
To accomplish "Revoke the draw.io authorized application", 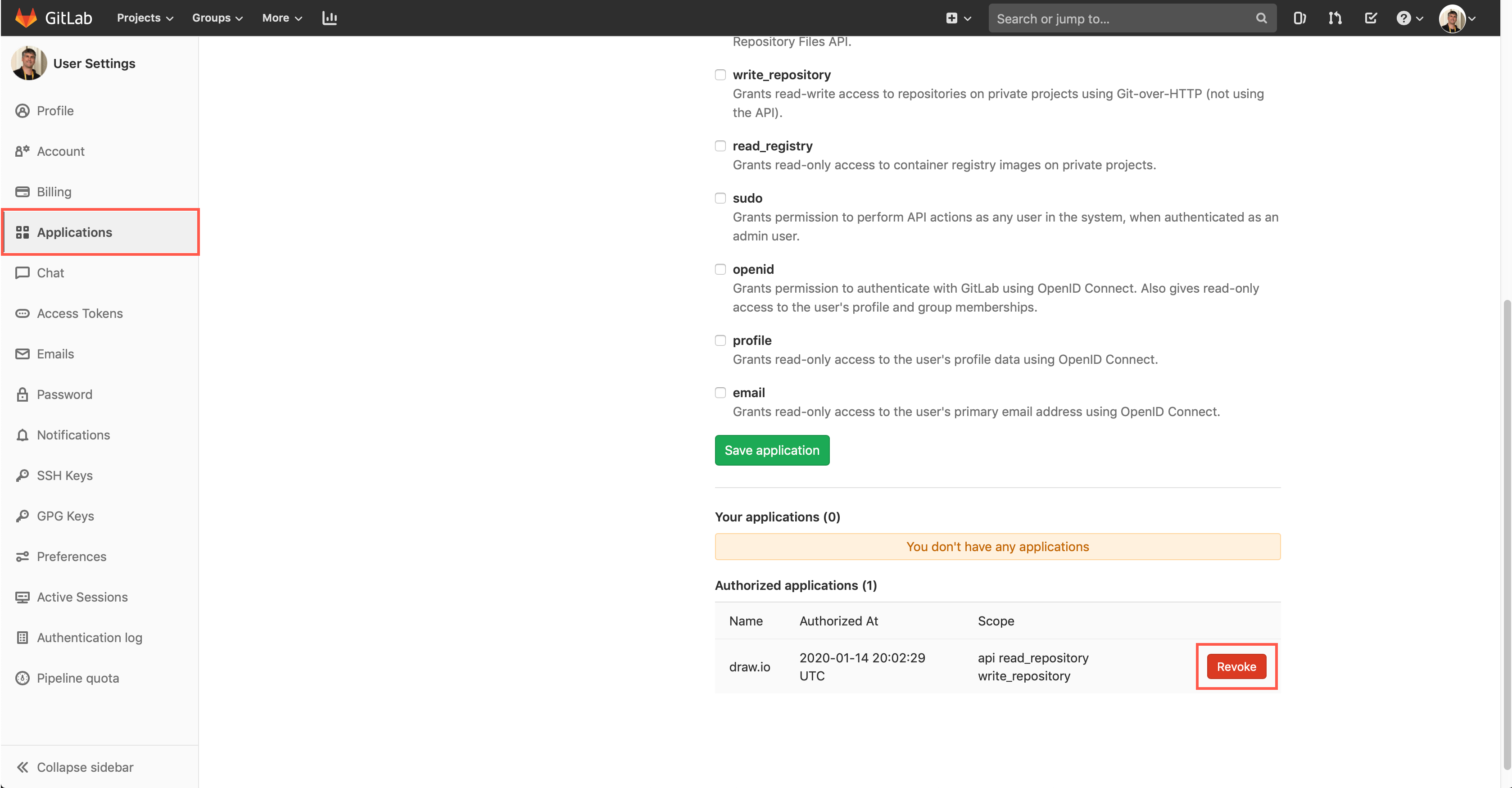I will click(1236, 666).
